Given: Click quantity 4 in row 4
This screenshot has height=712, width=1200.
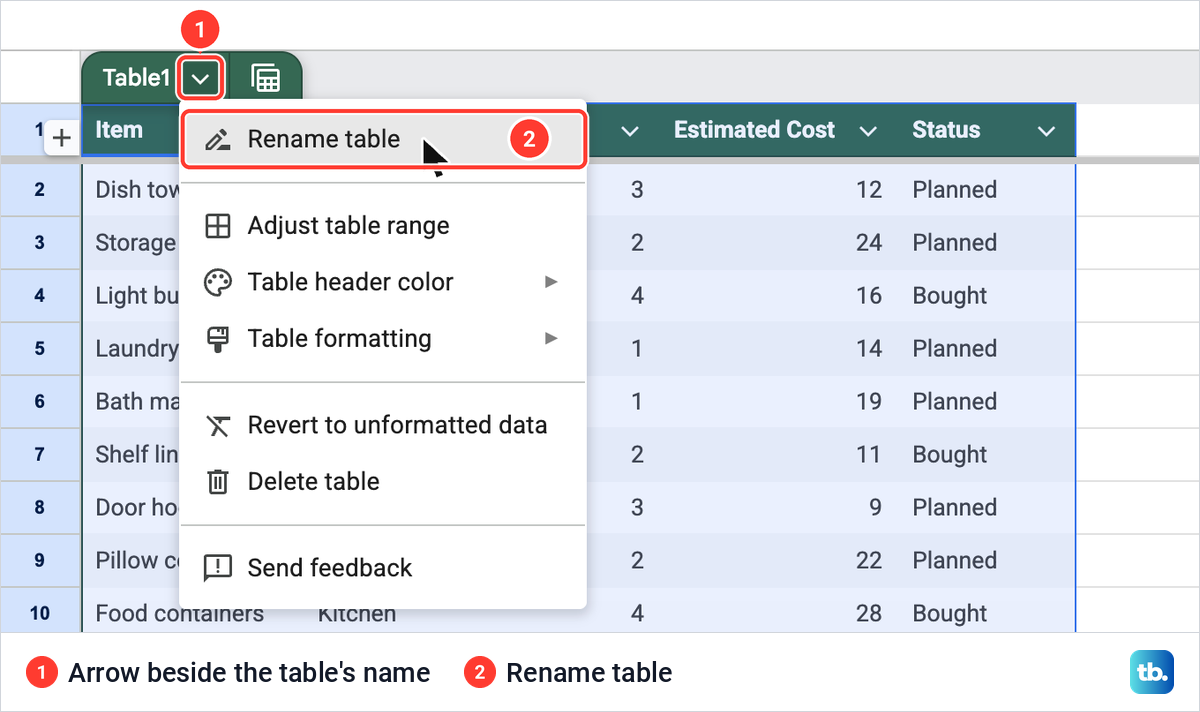Looking at the screenshot, I should (637, 296).
